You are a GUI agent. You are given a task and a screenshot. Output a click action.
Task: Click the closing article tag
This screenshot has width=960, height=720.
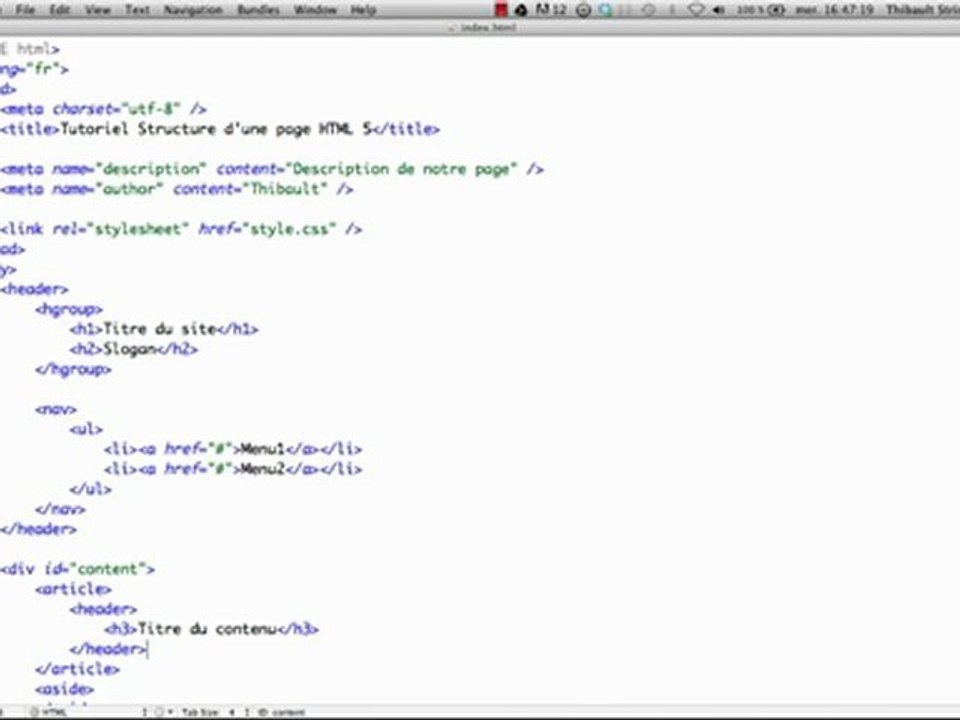tap(77, 669)
